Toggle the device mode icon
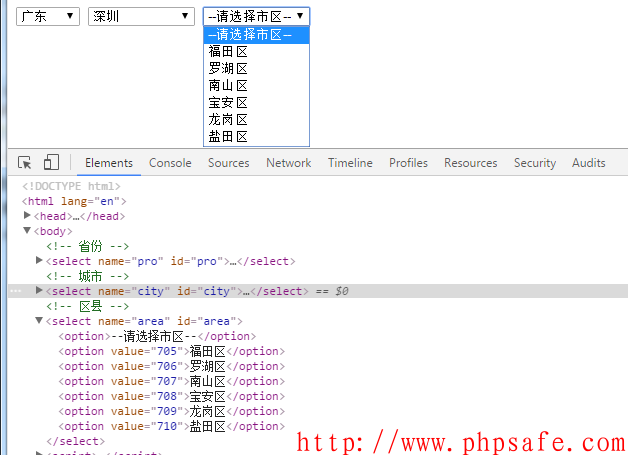The width and height of the screenshot is (628, 455). (51, 162)
